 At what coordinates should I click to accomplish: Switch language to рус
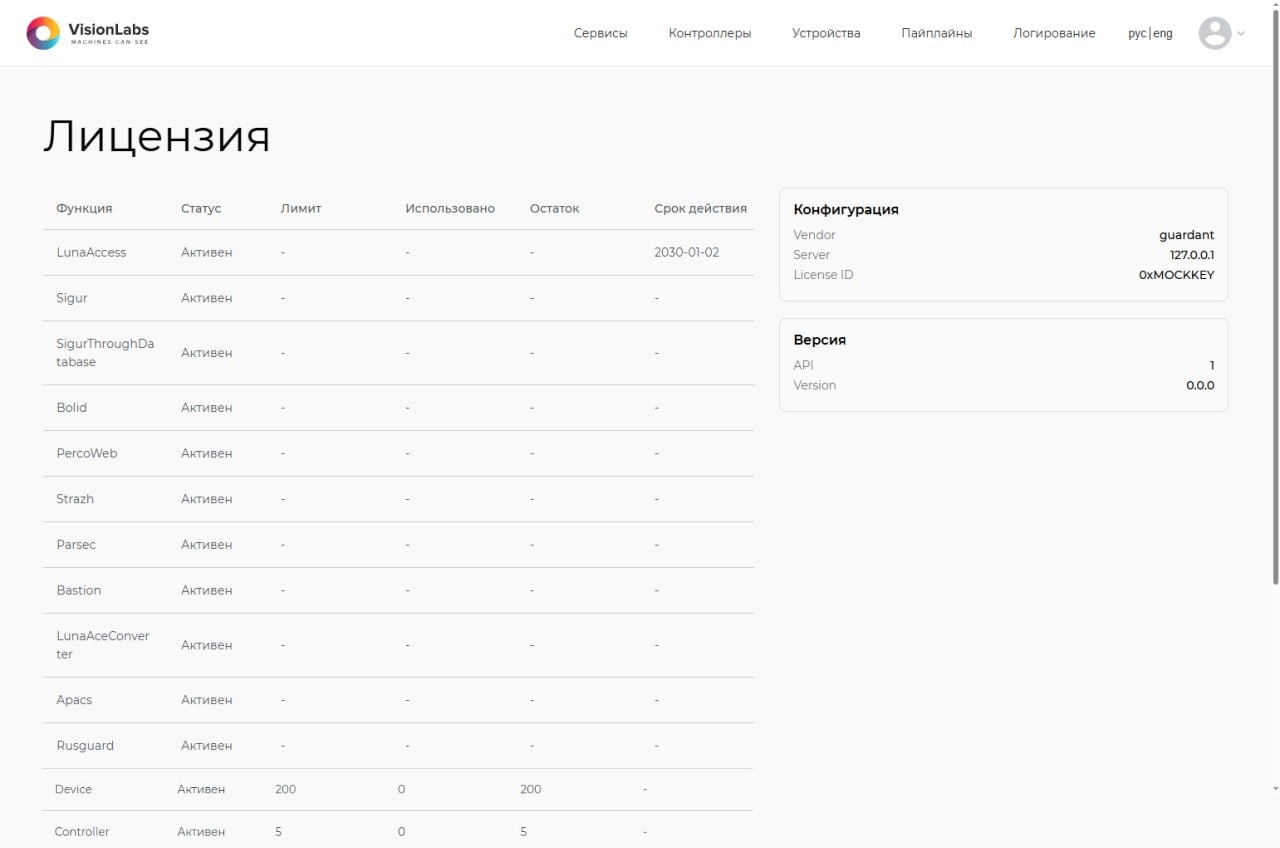[x=1137, y=33]
